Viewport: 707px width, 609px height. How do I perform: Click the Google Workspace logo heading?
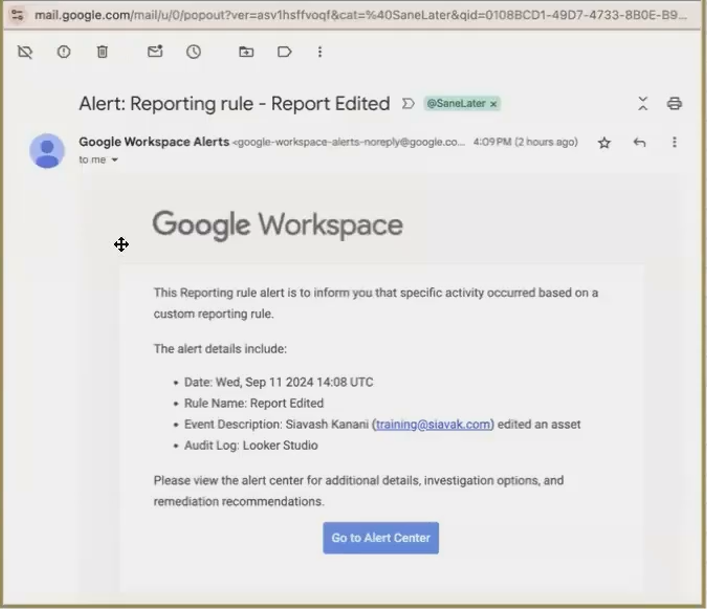click(277, 224)
